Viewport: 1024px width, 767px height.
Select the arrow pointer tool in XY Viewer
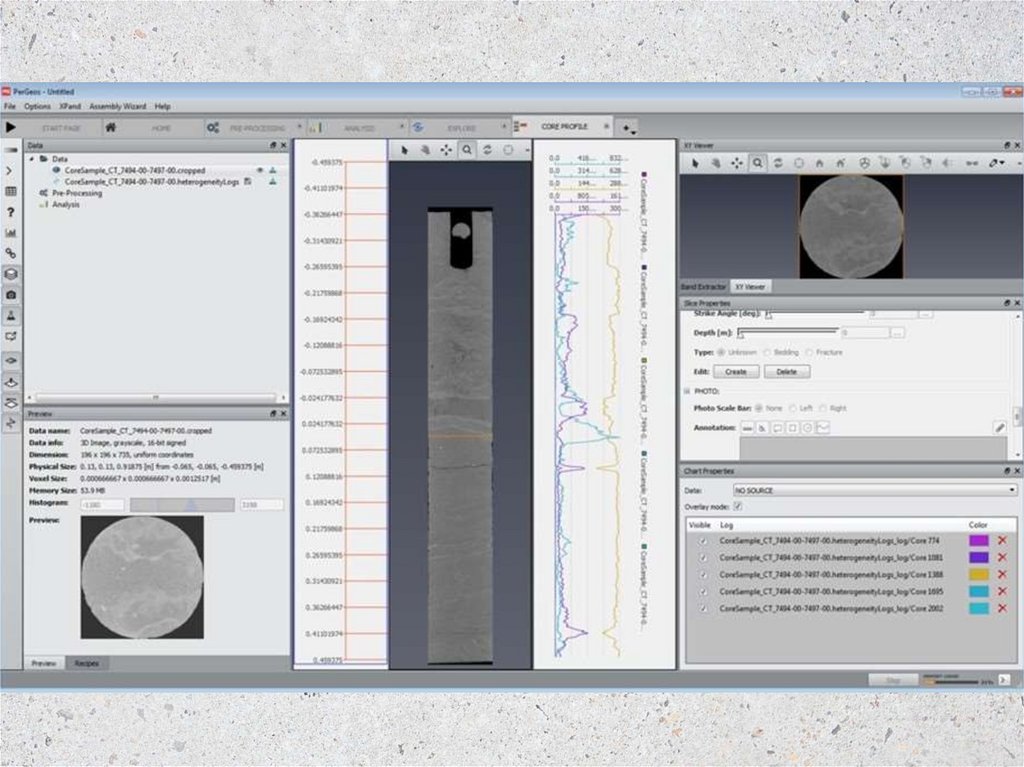[697, 162]
